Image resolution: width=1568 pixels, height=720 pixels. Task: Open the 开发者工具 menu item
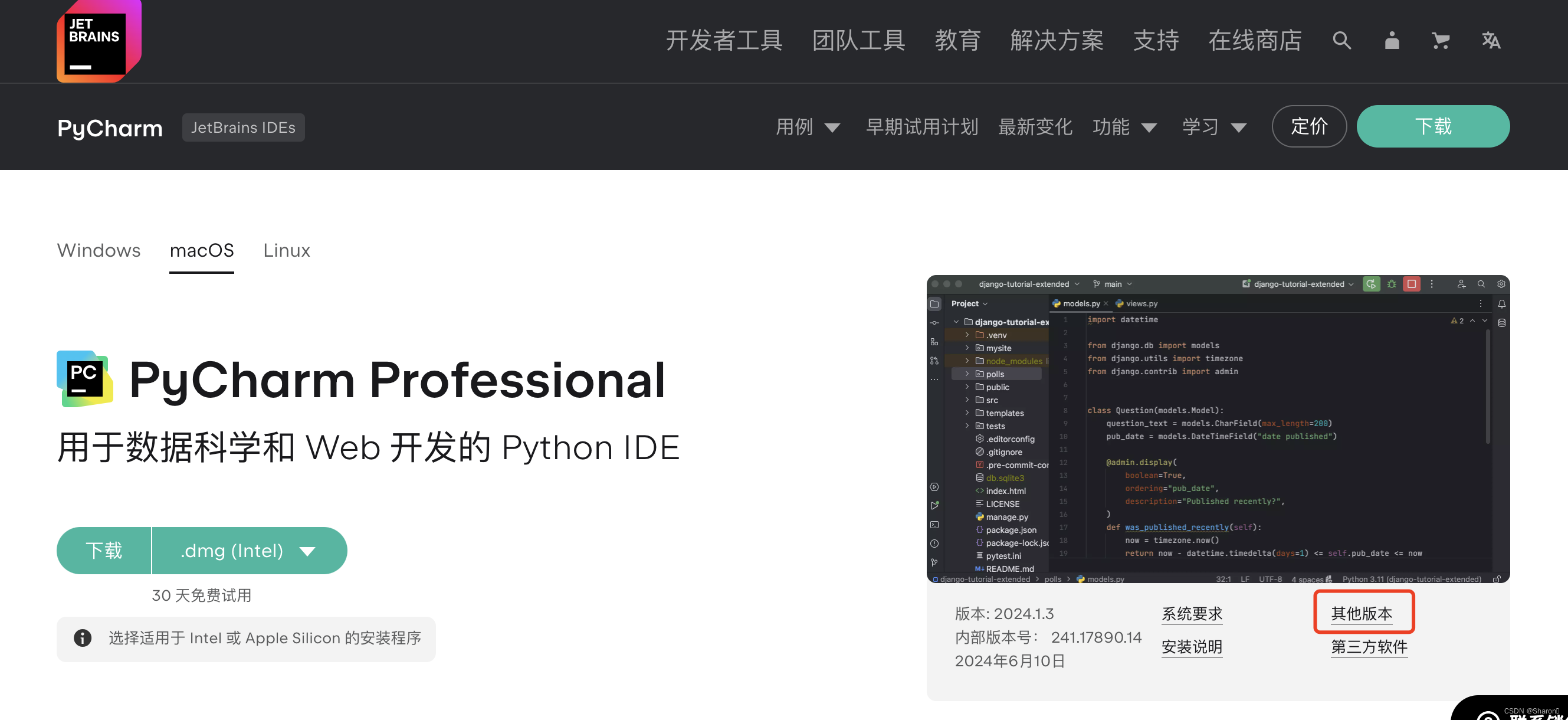click(724, 41)
